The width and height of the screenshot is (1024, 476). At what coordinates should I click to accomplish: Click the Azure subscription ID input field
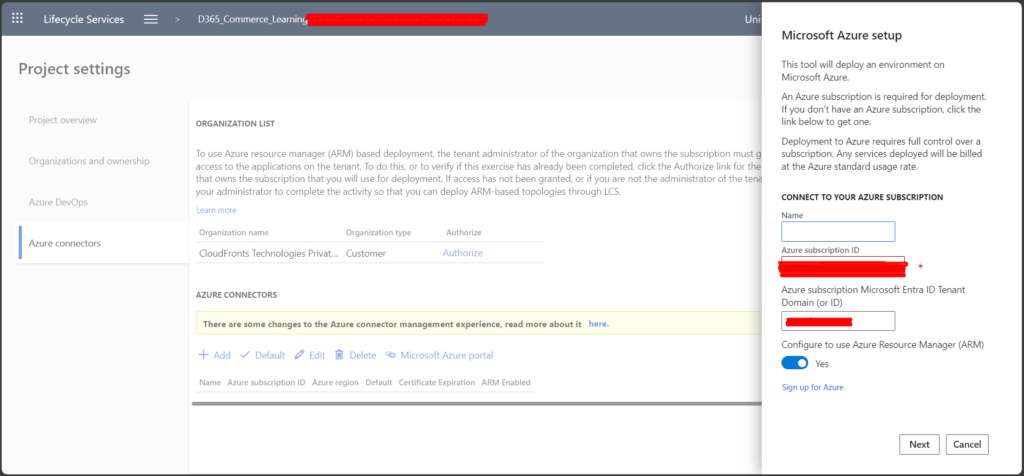coord(843,266)
